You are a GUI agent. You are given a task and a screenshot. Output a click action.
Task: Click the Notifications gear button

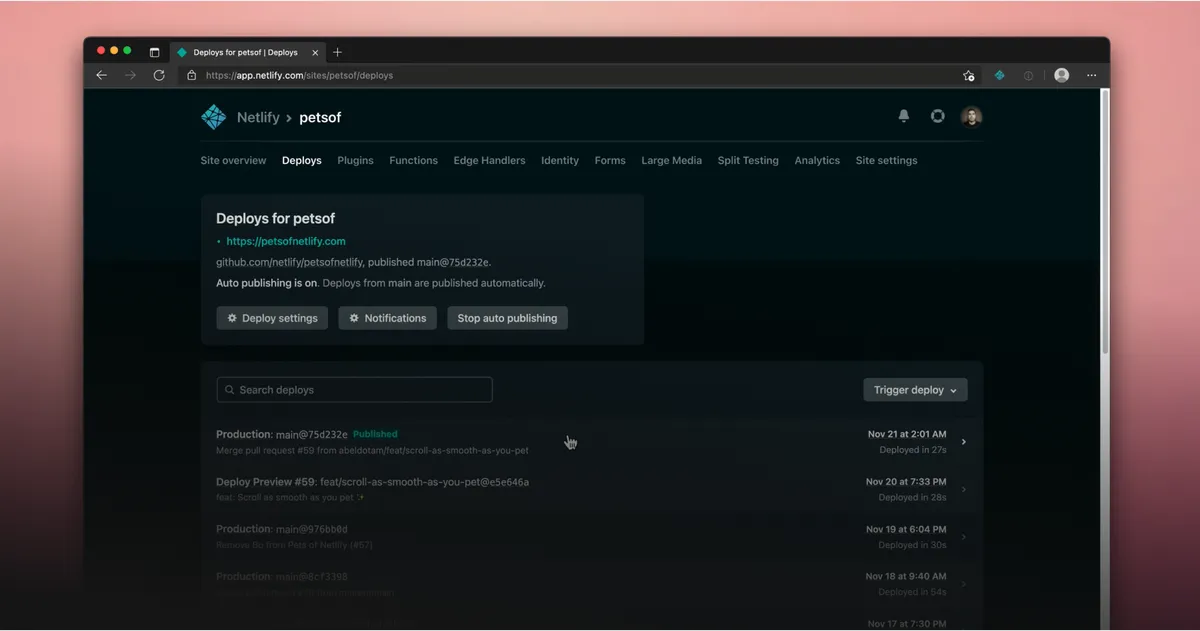coord(387,318)
